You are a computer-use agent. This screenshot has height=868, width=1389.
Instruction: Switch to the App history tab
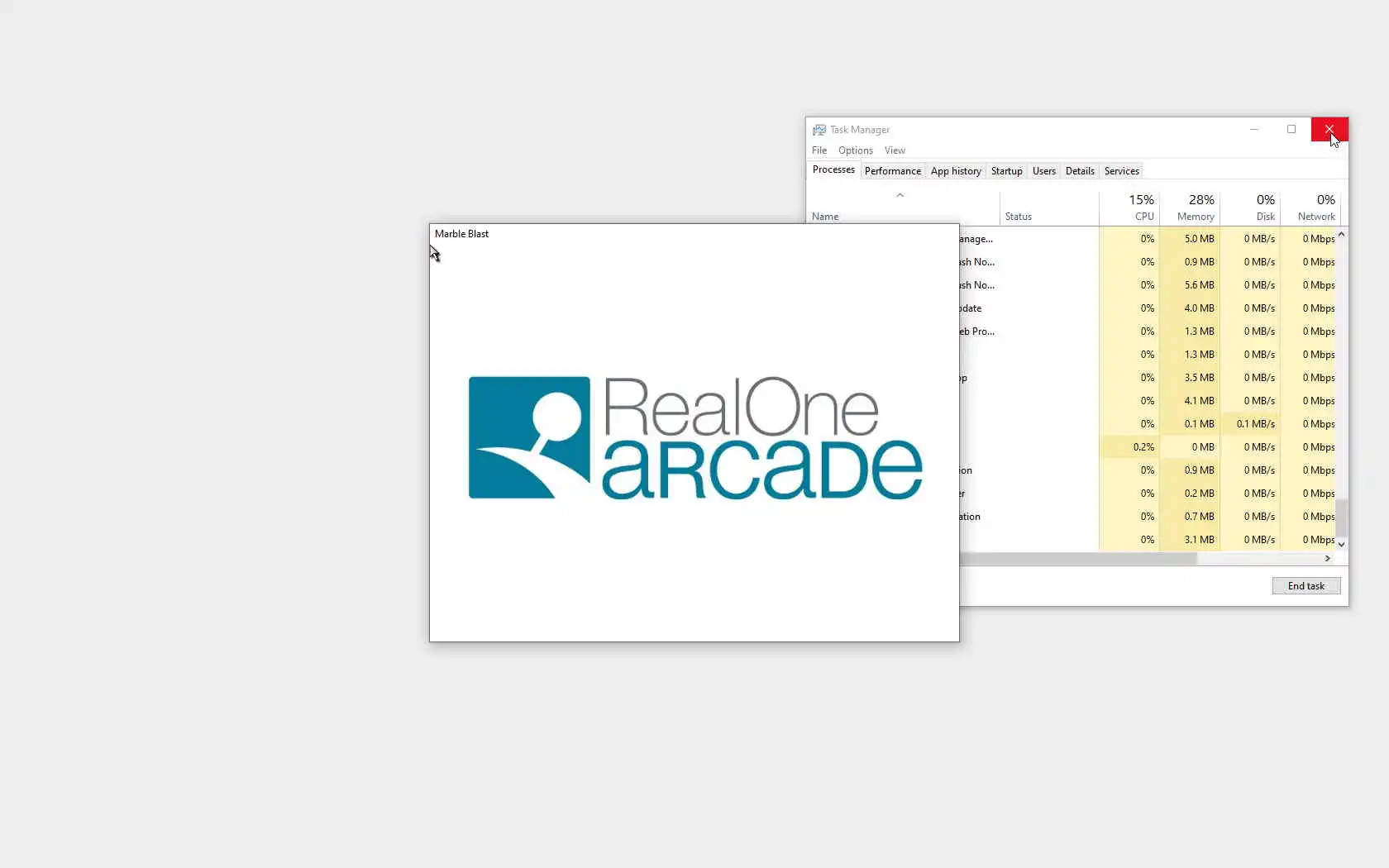click(956, 171)
